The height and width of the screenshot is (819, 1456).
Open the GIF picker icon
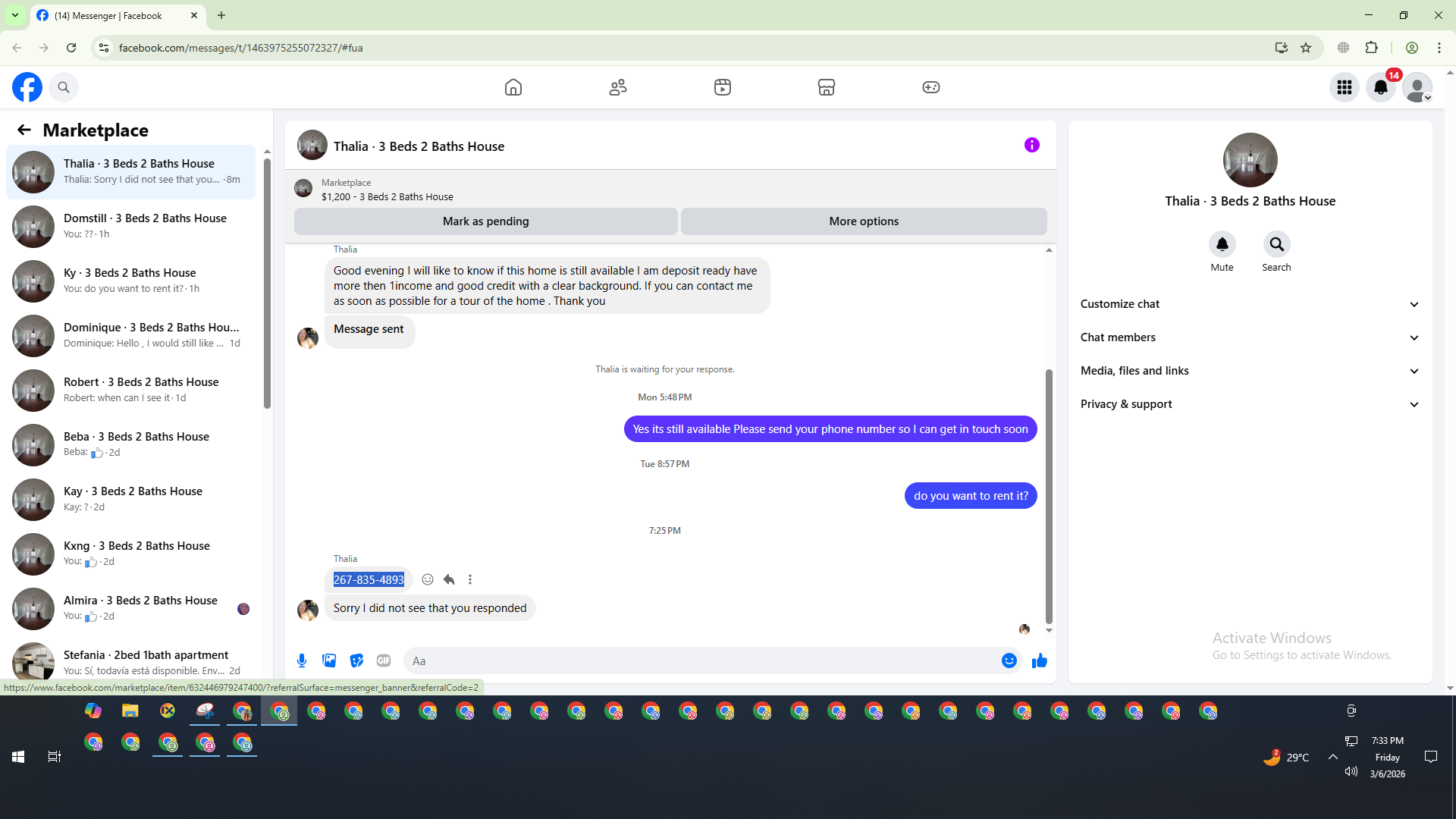[384, 661]
